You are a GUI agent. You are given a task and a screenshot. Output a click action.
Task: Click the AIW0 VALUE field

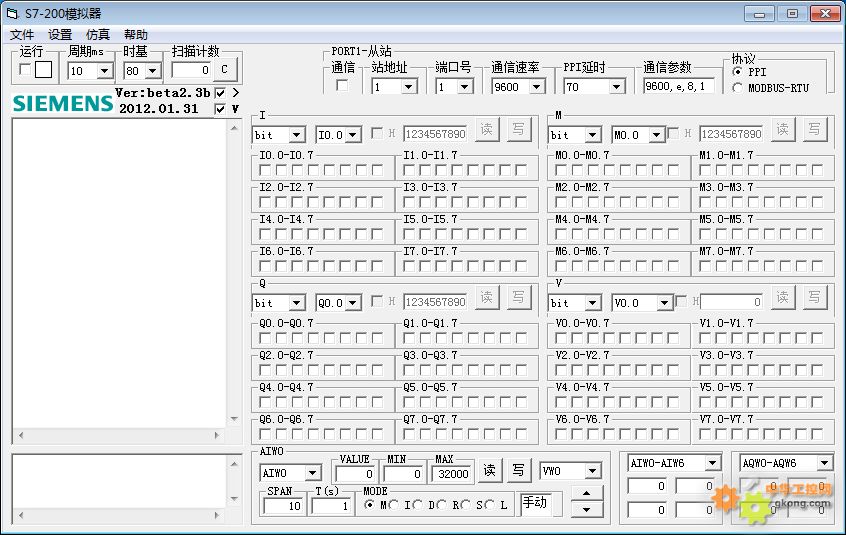coord(354,474)
